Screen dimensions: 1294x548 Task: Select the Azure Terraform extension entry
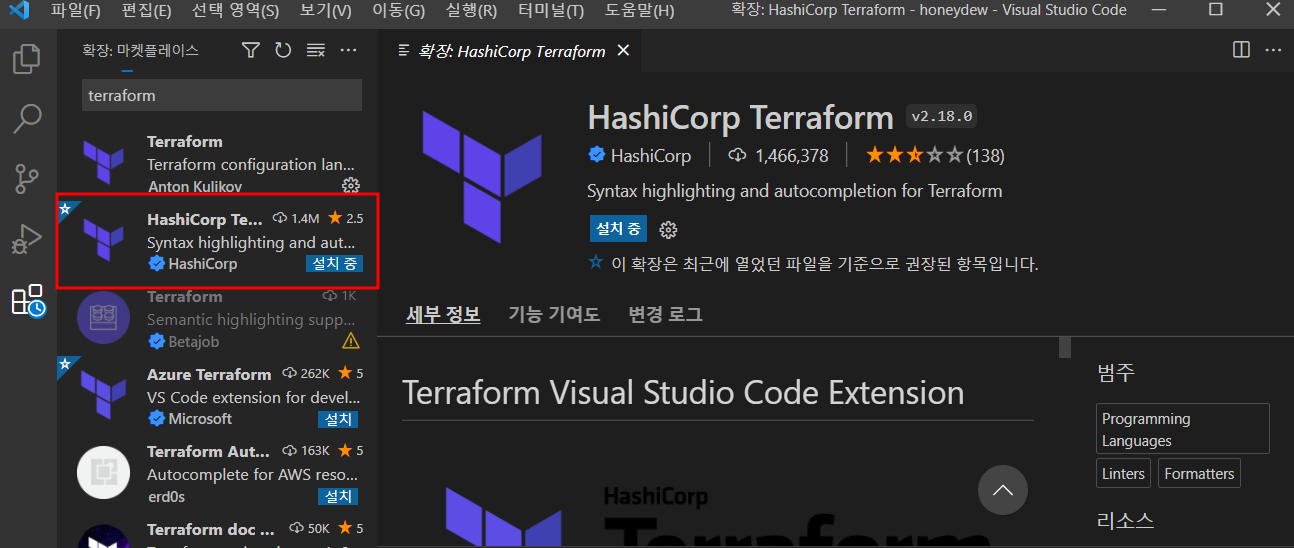[x=217, y=396]
